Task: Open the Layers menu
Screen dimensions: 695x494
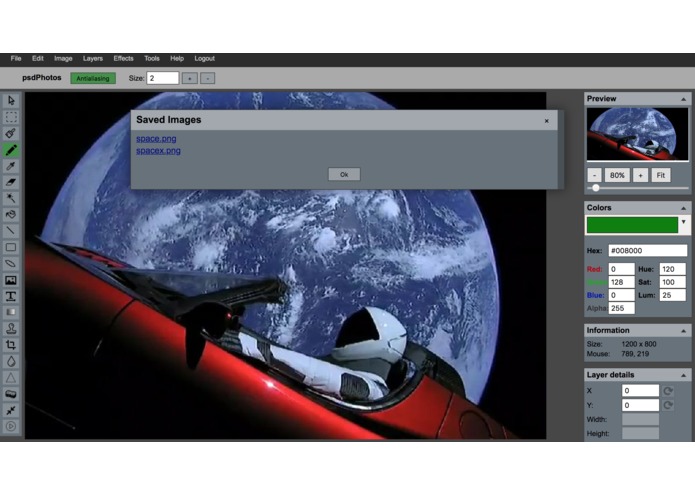Action: point(93,58)
